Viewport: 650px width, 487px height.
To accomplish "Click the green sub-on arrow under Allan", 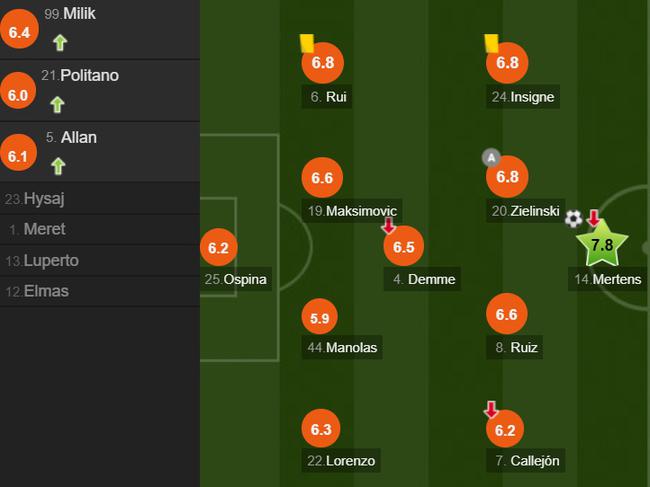I will pos(58,166).
